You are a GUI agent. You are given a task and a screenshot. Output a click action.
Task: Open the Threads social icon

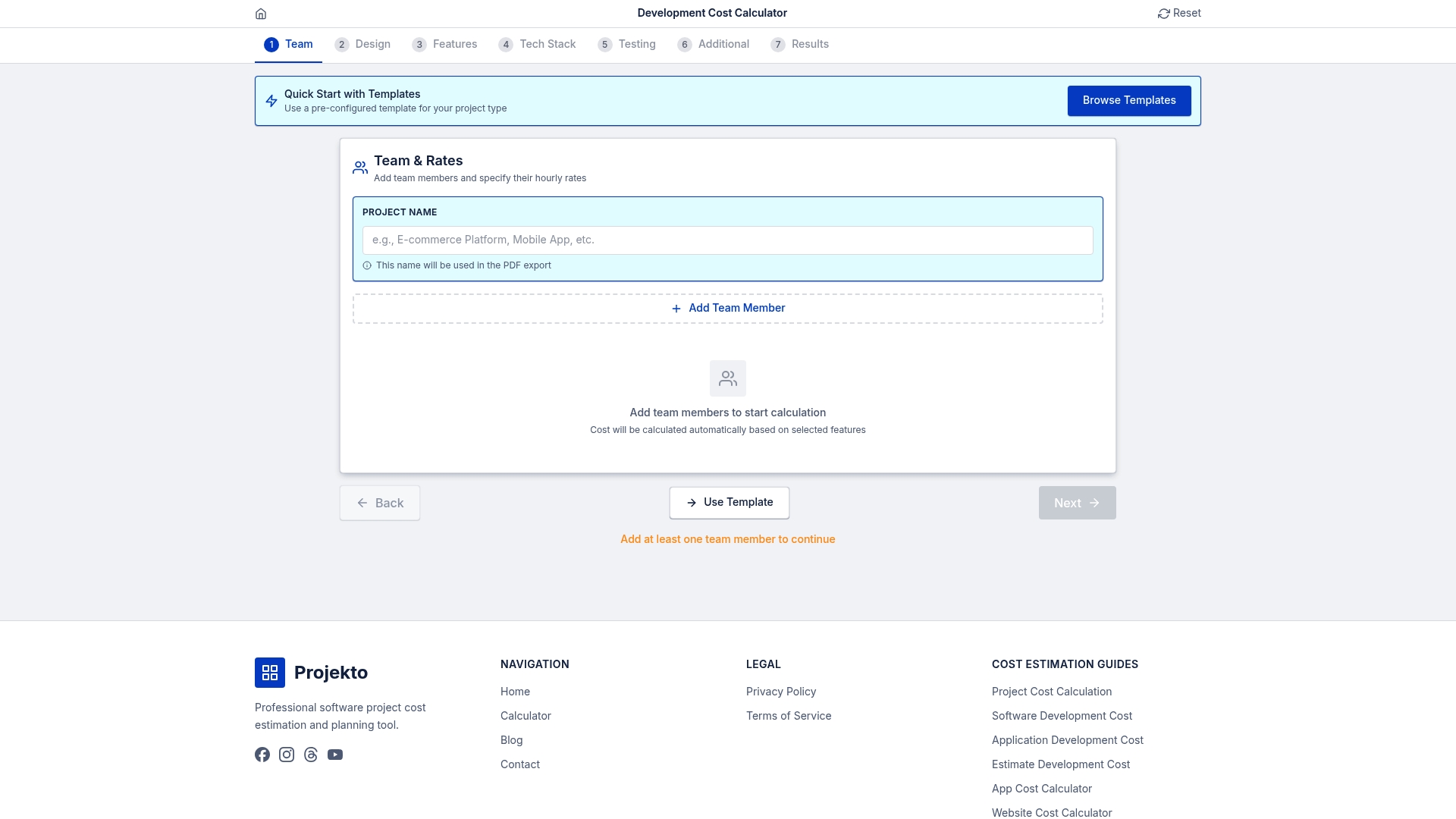tap(311, 754)
